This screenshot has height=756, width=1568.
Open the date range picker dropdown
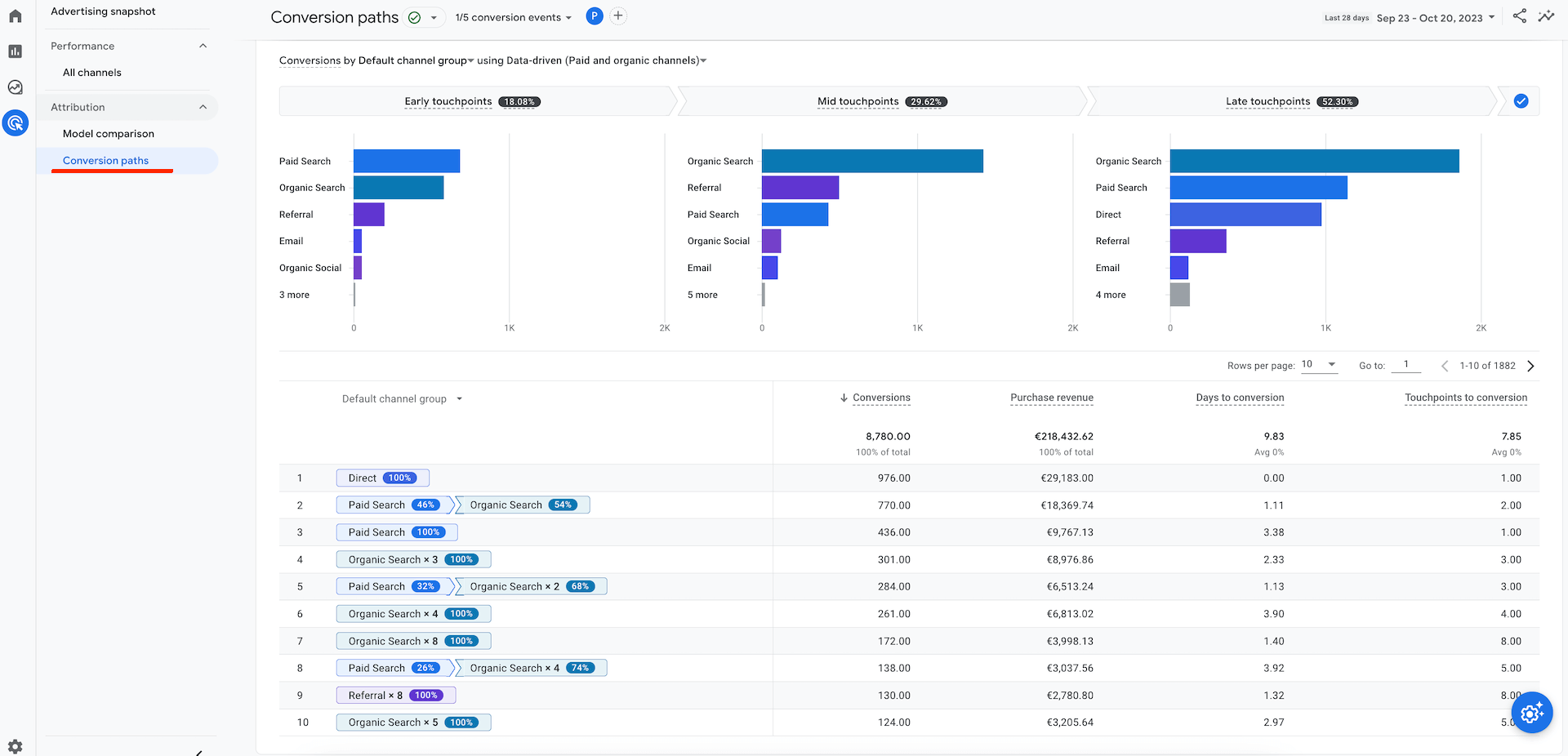tap(1435, 18)
